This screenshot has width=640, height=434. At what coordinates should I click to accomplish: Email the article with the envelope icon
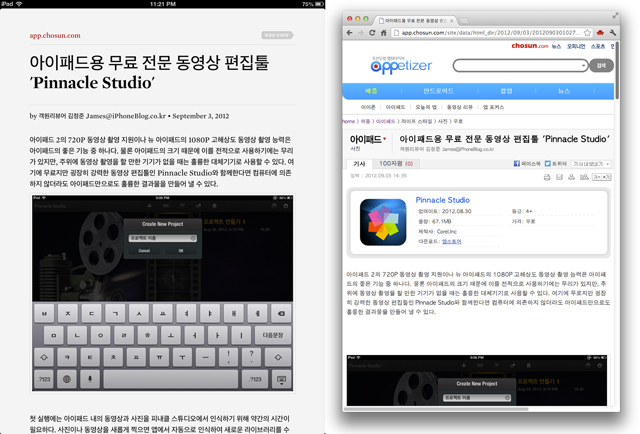pos(559,177)
